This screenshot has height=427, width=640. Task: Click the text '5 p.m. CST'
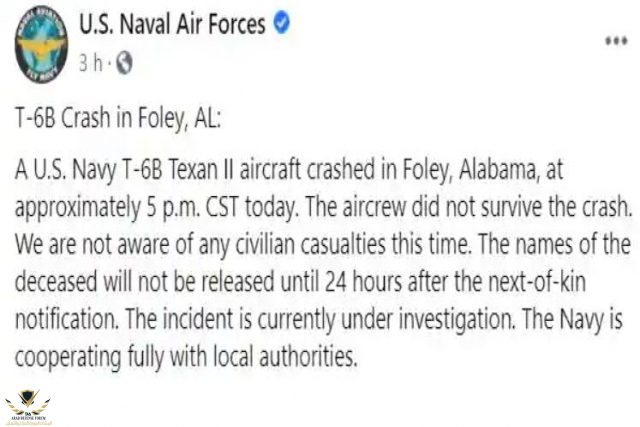[x=192, y=207]
